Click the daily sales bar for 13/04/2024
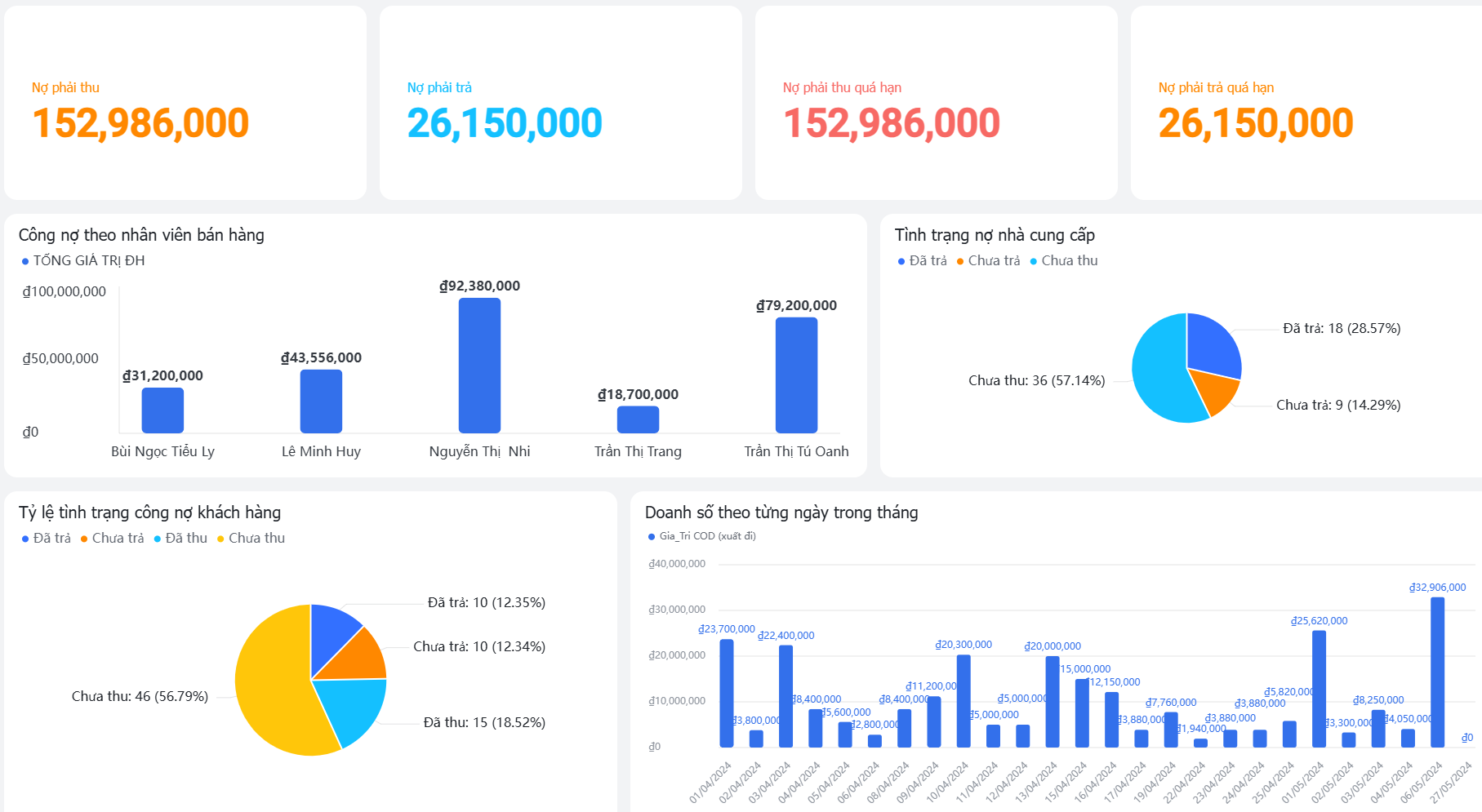This screenshot has height=812, width=1482. [x=1053, y=702]
